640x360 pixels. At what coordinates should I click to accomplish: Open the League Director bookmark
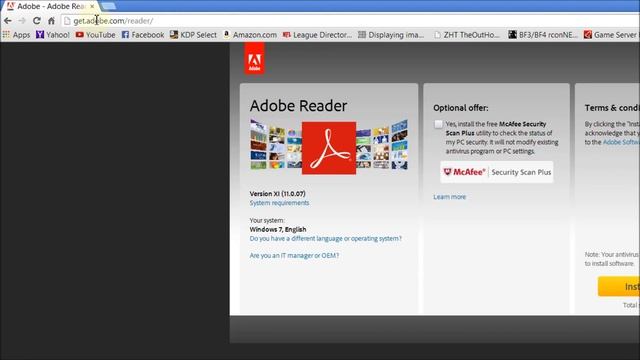point(317,35)
